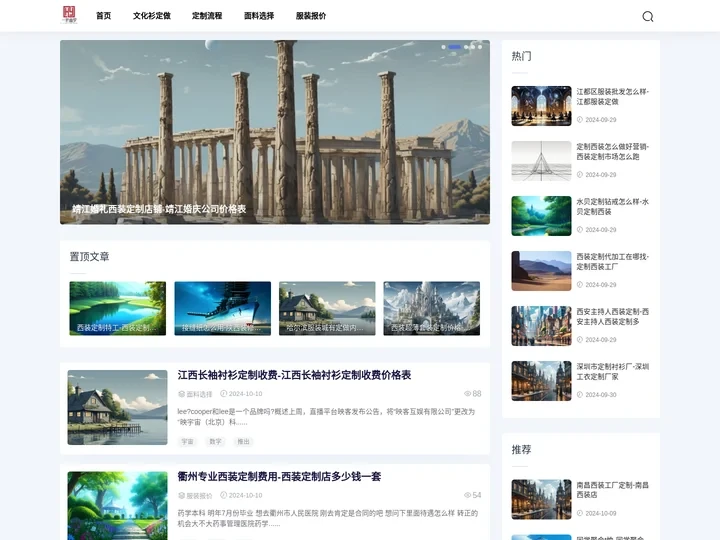This screenshot has width=720, height=540.
Task: Open the 文化衫定做 menu item
Action: [152, 16]
